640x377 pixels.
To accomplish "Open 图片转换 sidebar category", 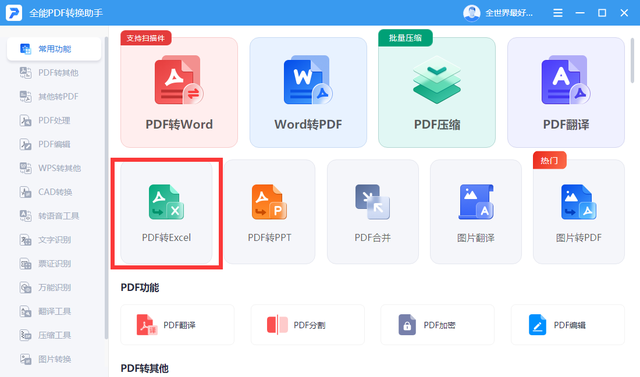I will [x=54, y=359].
